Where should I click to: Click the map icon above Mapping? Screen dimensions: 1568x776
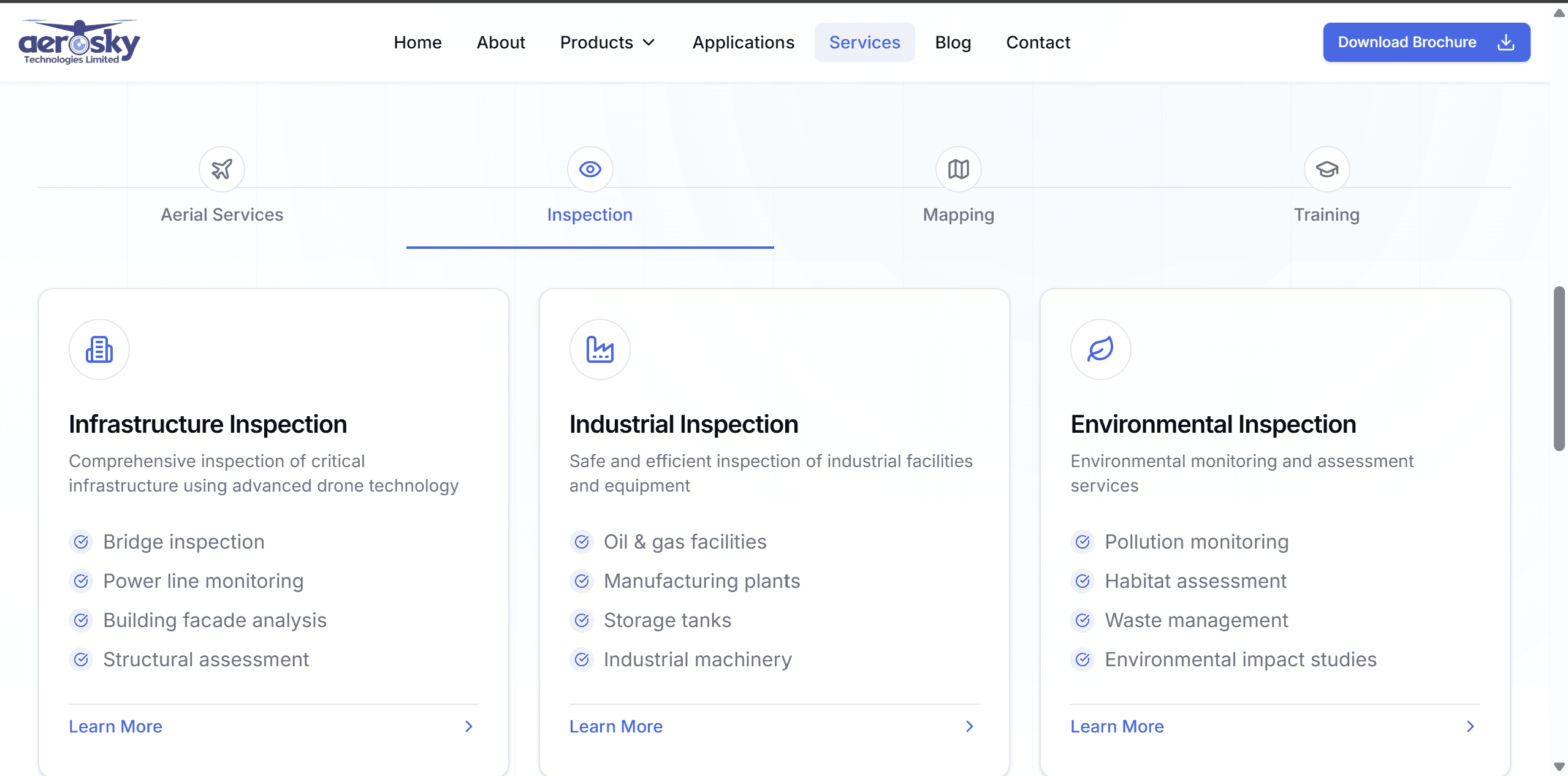point(958,169)
